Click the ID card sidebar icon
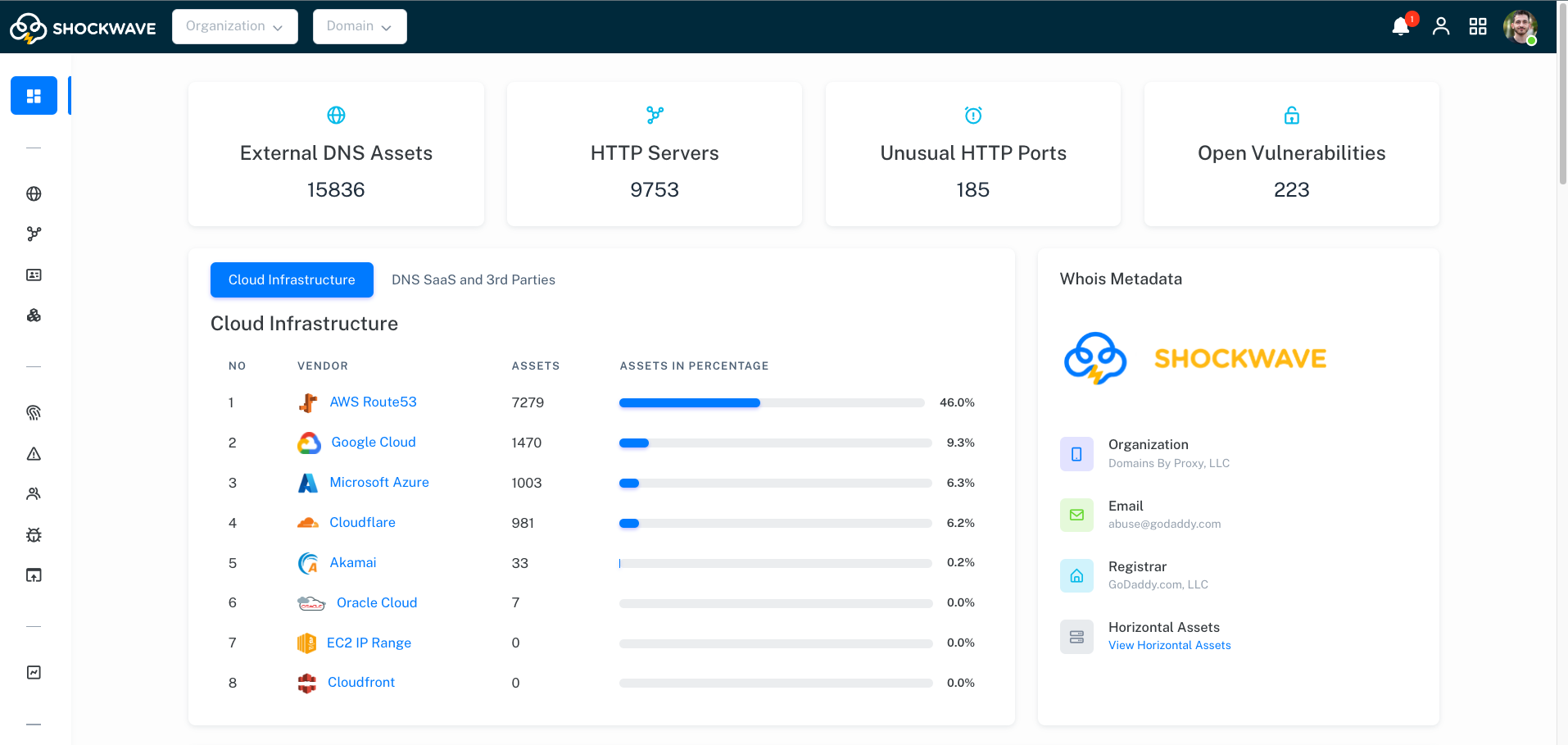The width and height of the screenshot is (1568, 745). (x=34, y=275)
